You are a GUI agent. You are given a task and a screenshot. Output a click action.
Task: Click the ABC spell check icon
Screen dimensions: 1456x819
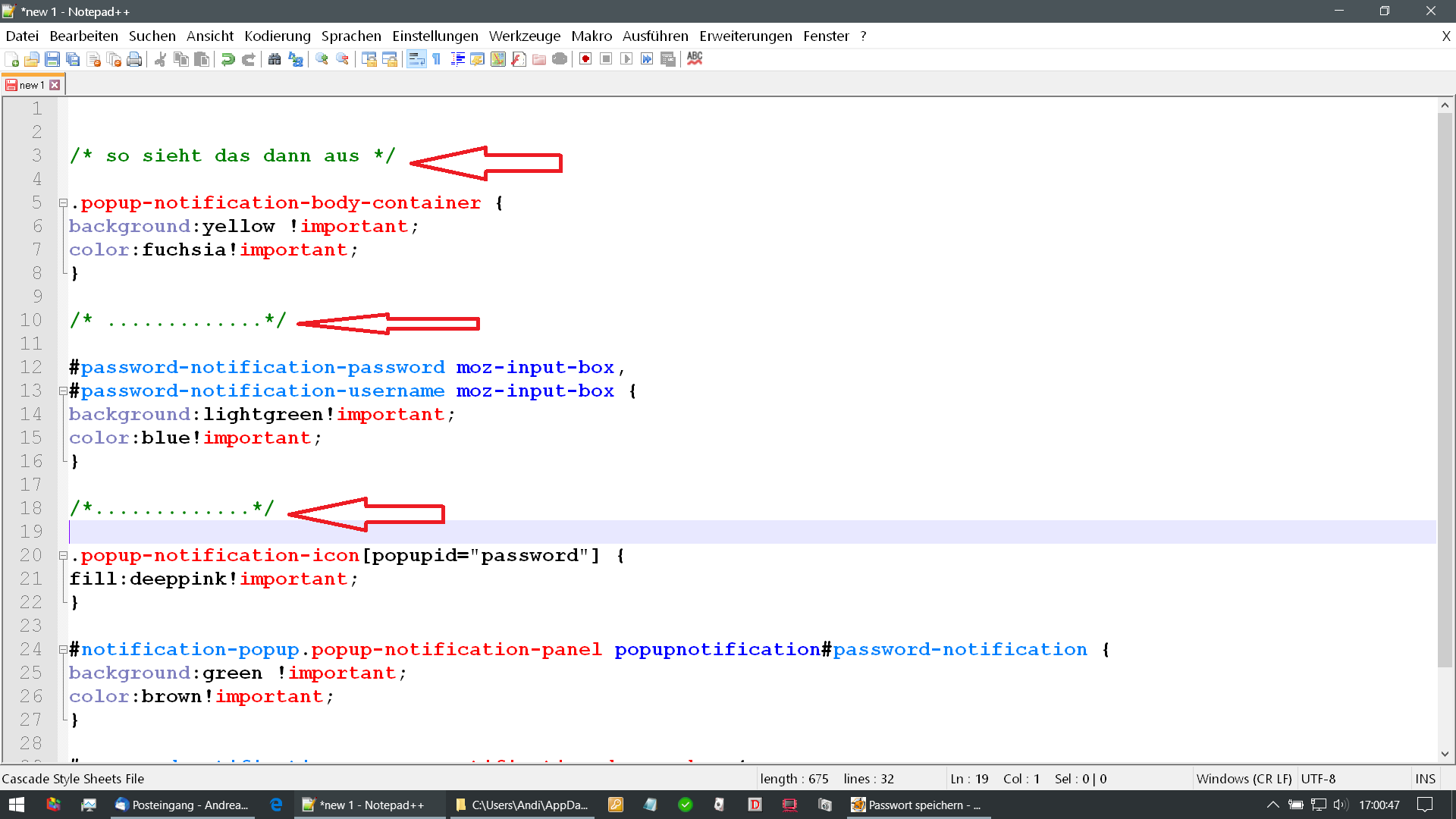tap(695, 59)
